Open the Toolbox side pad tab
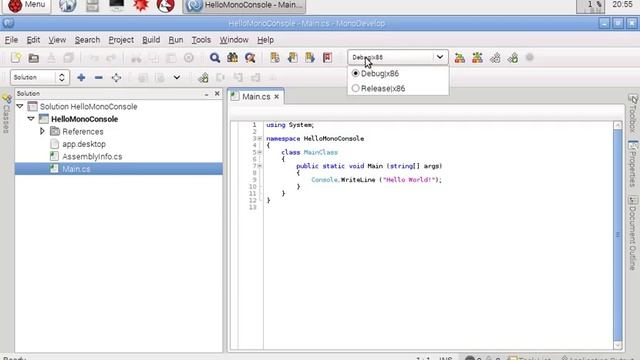Viewport: 640px width, 360px height. [x=633, y=113]
